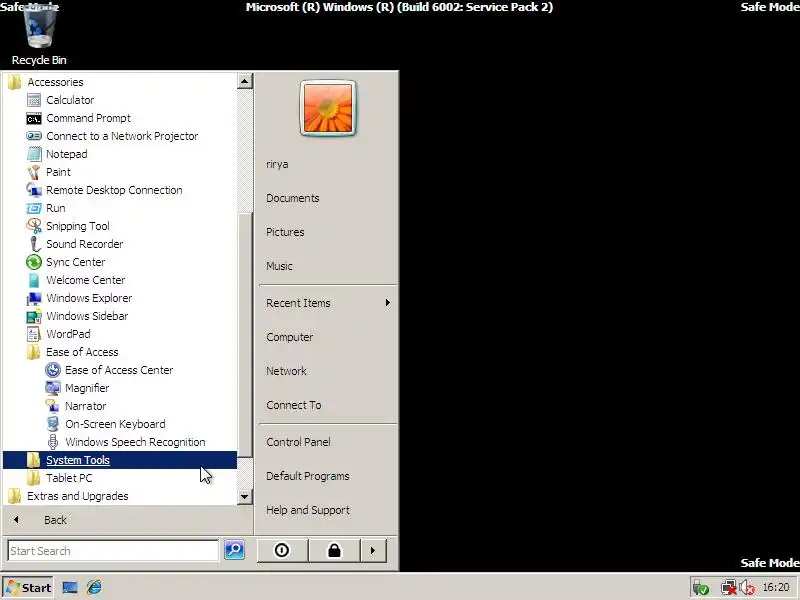
Task: Collapse the Accessories folder
Action: tap(120, 82)
